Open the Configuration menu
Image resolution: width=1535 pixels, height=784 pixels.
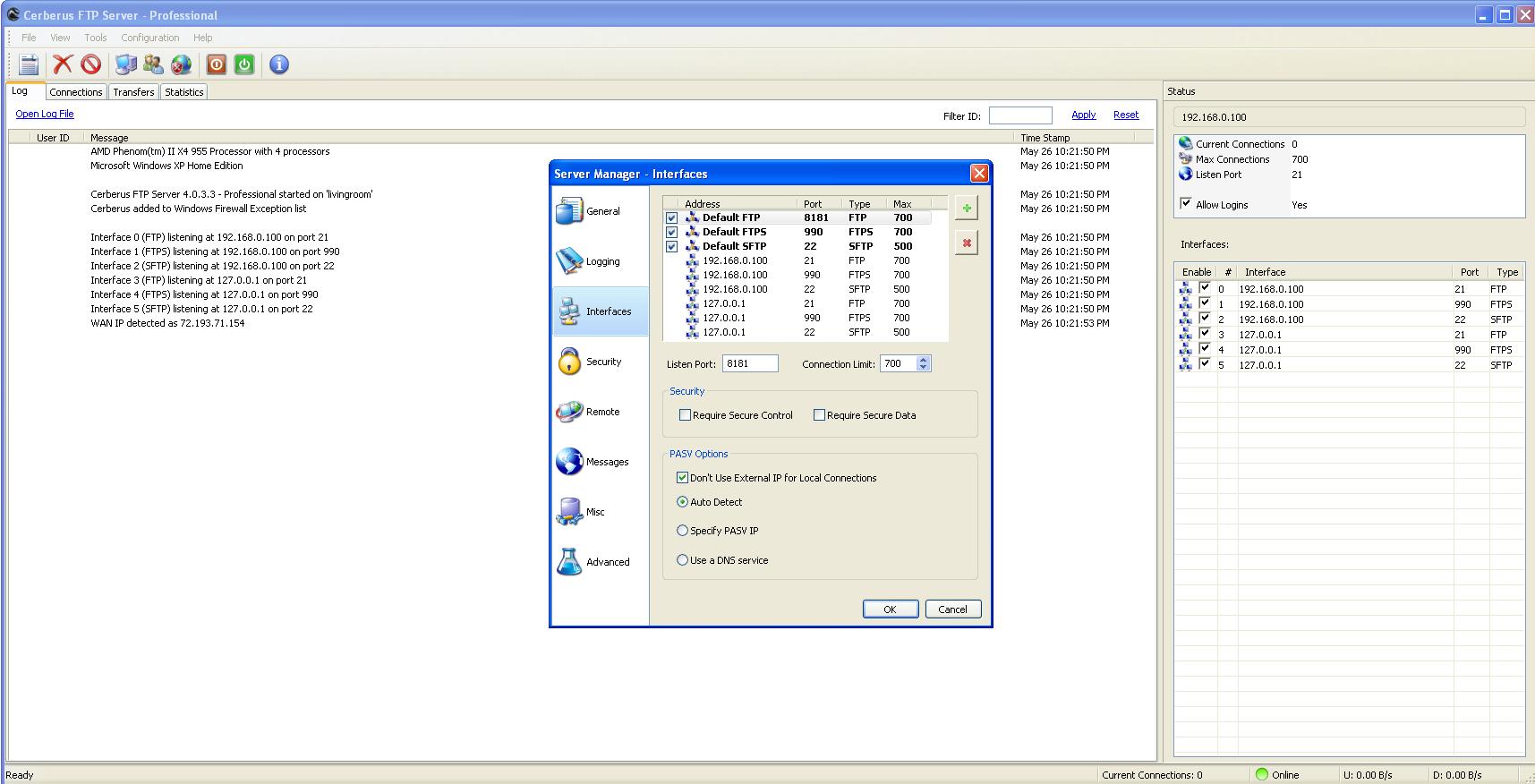pyautogui.click(x=149, y=38)
